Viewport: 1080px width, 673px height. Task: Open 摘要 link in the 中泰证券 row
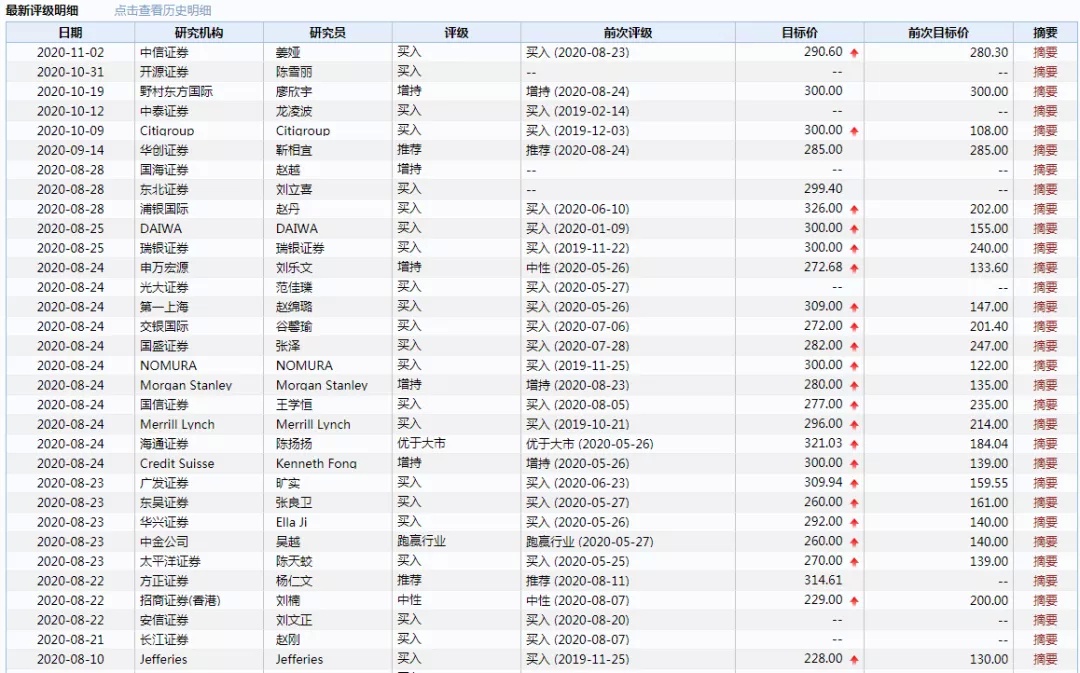click(1045, 111)
